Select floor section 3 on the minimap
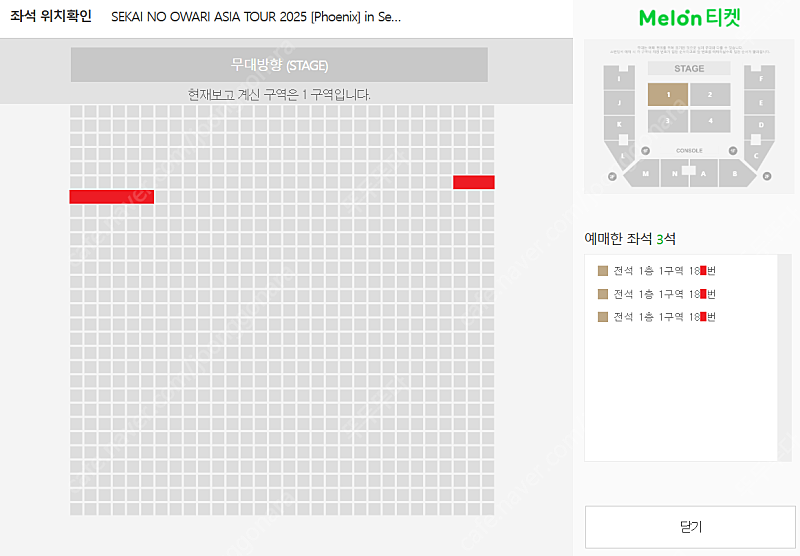The height and width of the screenshot is (556, 800). (668, 121)
